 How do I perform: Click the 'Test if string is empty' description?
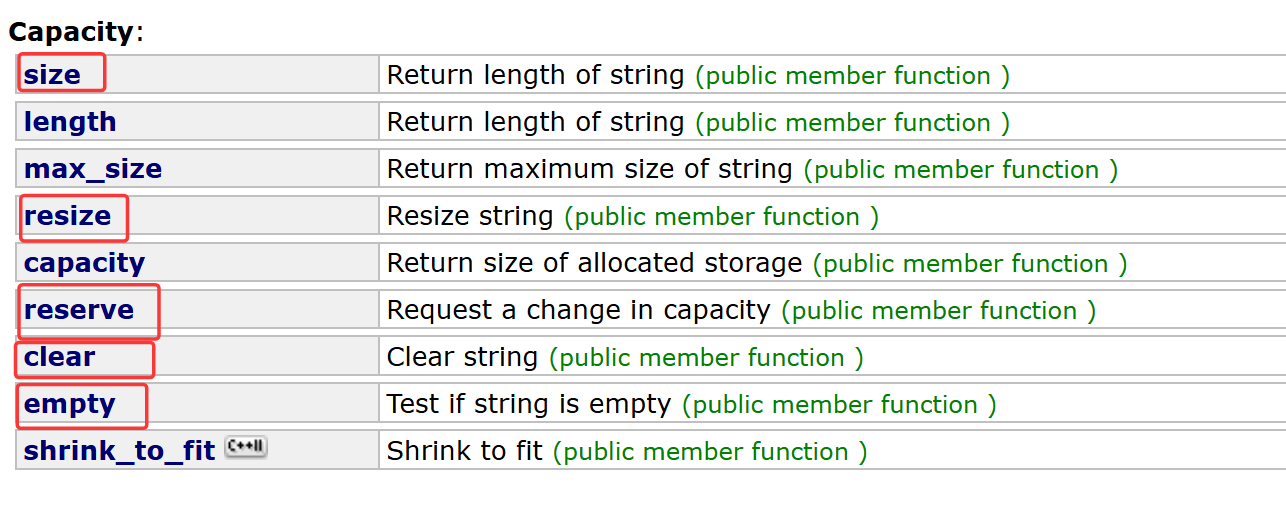tap(529, 404)
